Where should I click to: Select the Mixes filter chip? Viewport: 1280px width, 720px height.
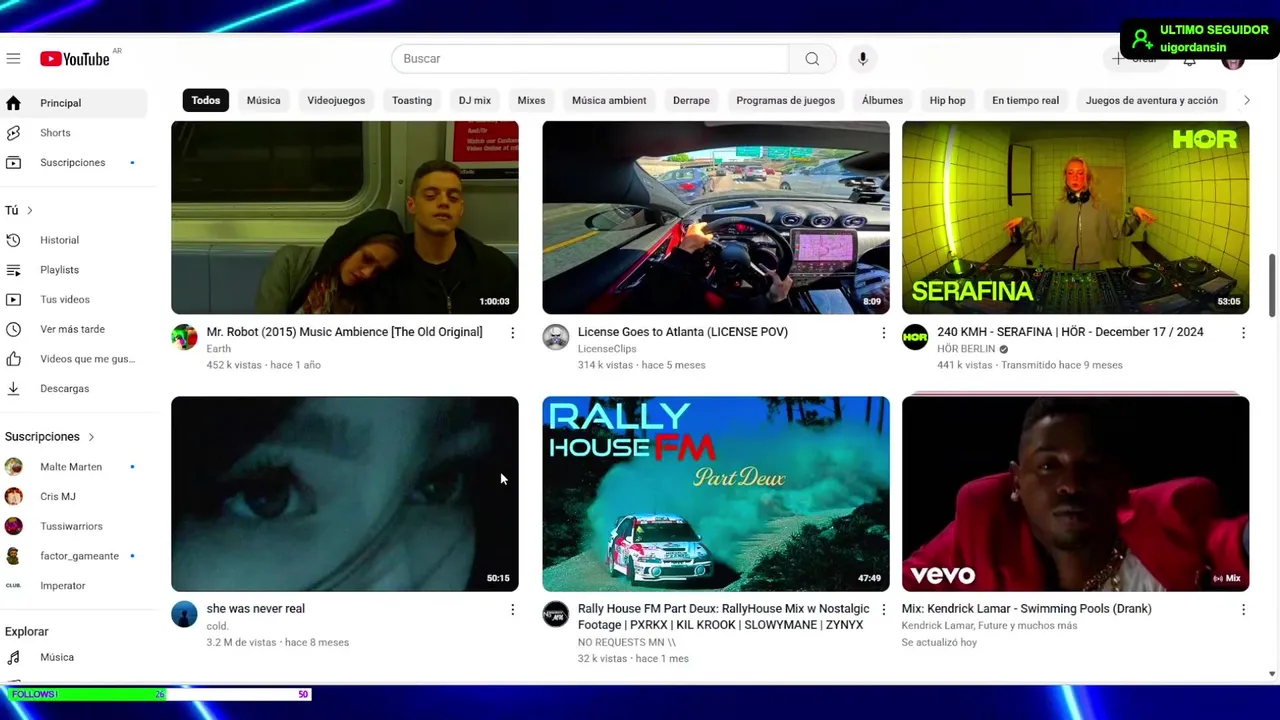(531, 100)
